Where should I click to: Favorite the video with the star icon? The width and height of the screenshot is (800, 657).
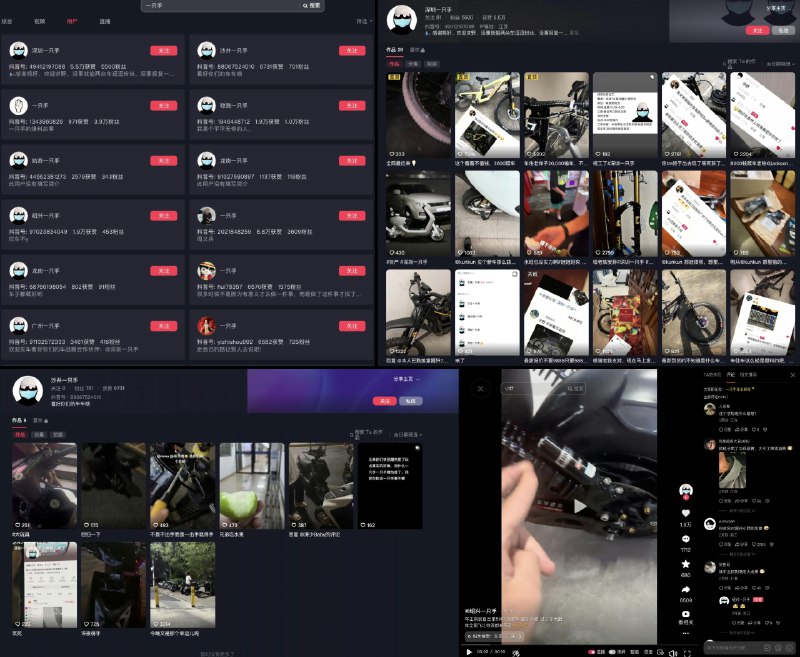coord(685,564)
